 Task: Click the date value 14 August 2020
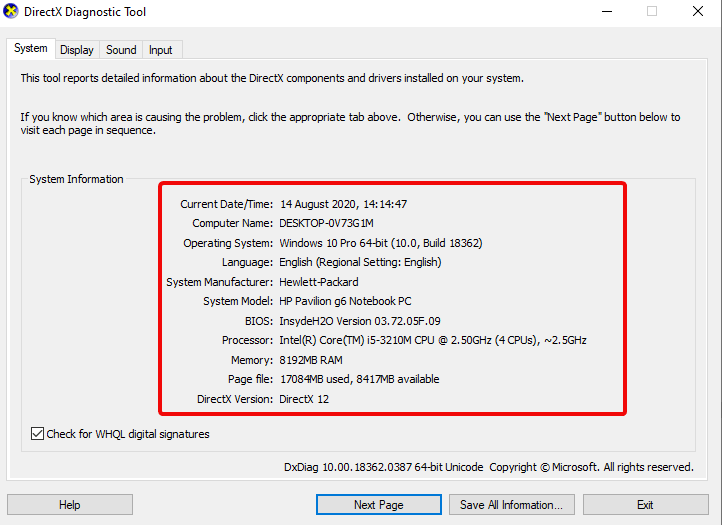(319, 204)
